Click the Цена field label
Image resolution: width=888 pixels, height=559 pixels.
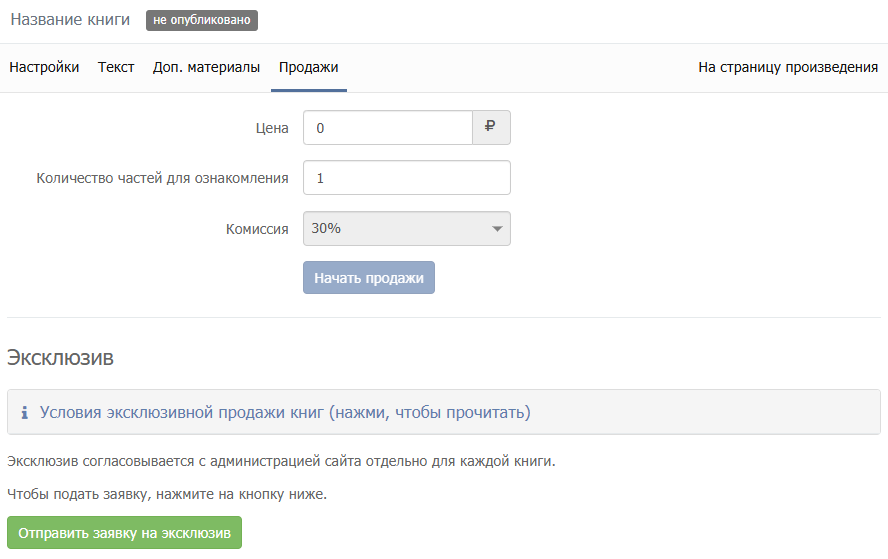(x=272, y=129)
